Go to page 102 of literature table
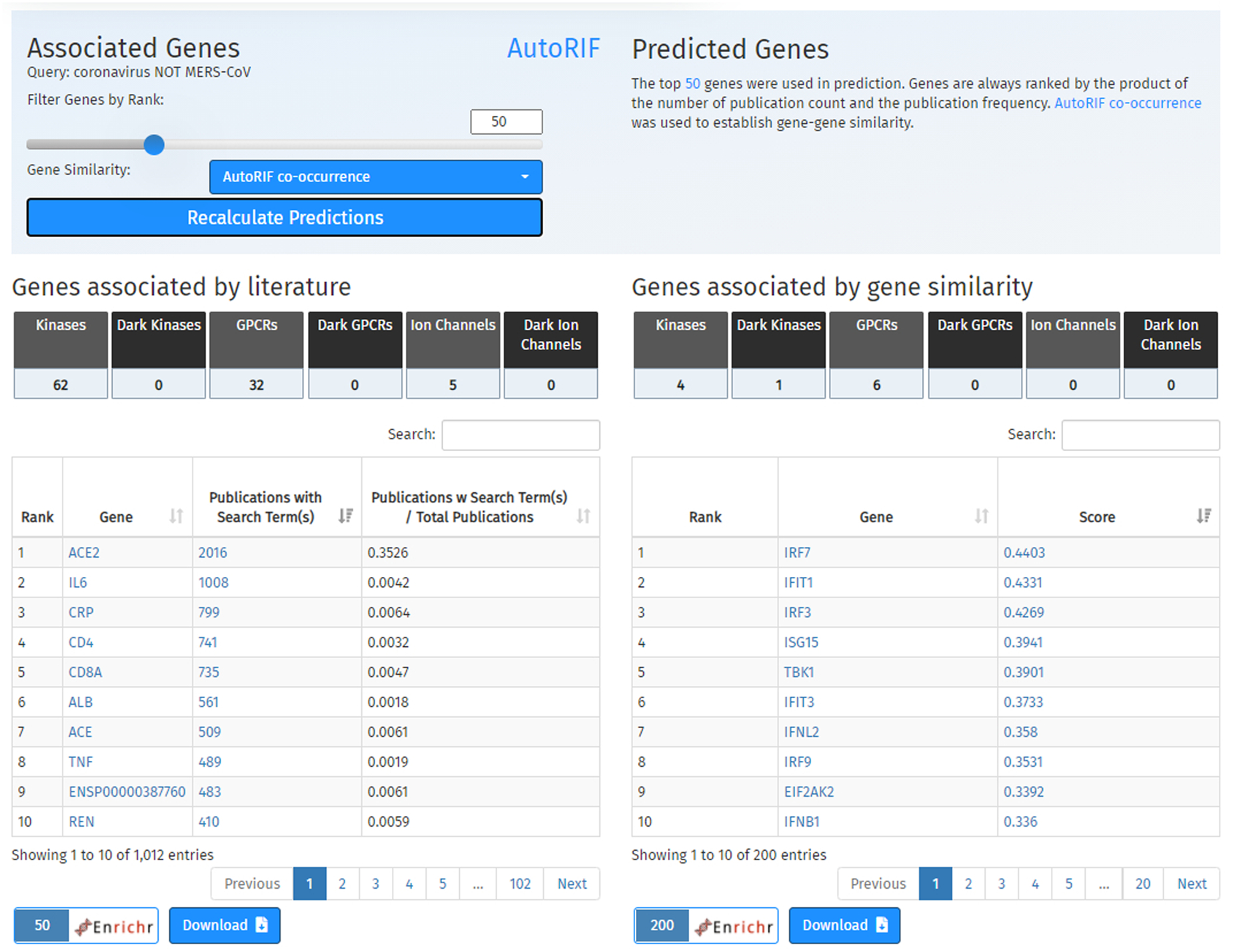The height and width of the screenshot is (952, 1233). 520,884
